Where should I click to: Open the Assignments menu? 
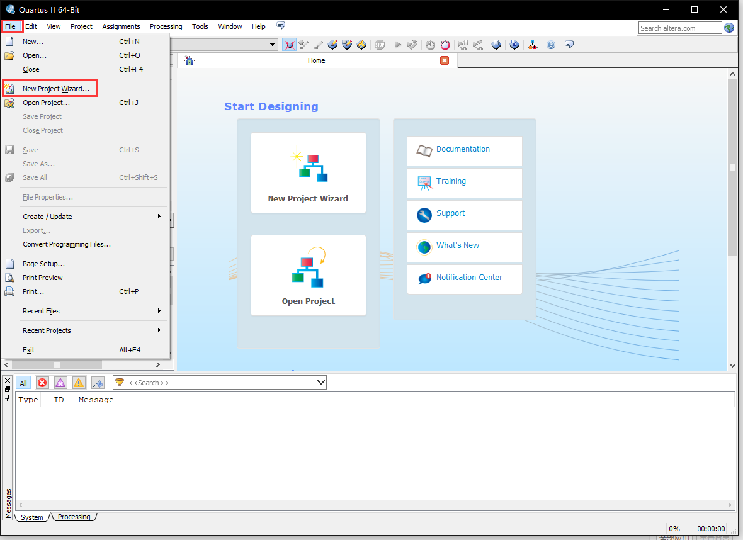coord(121,27)
